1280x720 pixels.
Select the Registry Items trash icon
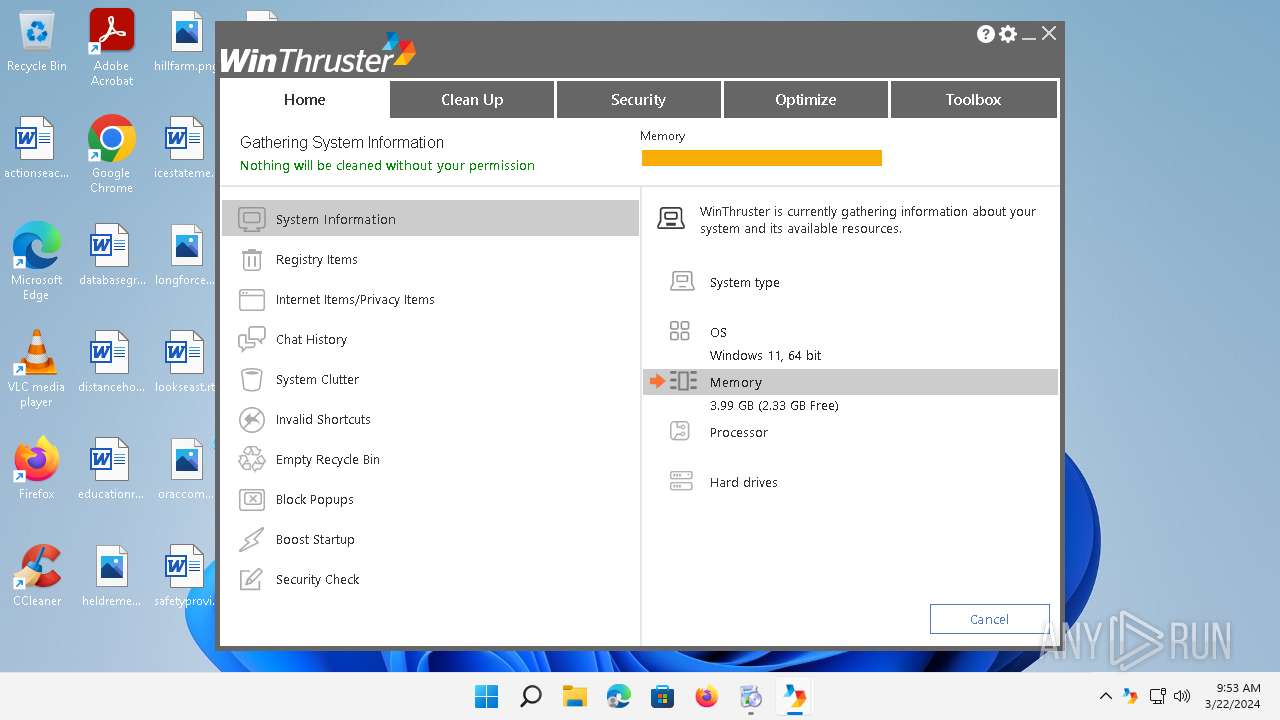pos(252,259)
